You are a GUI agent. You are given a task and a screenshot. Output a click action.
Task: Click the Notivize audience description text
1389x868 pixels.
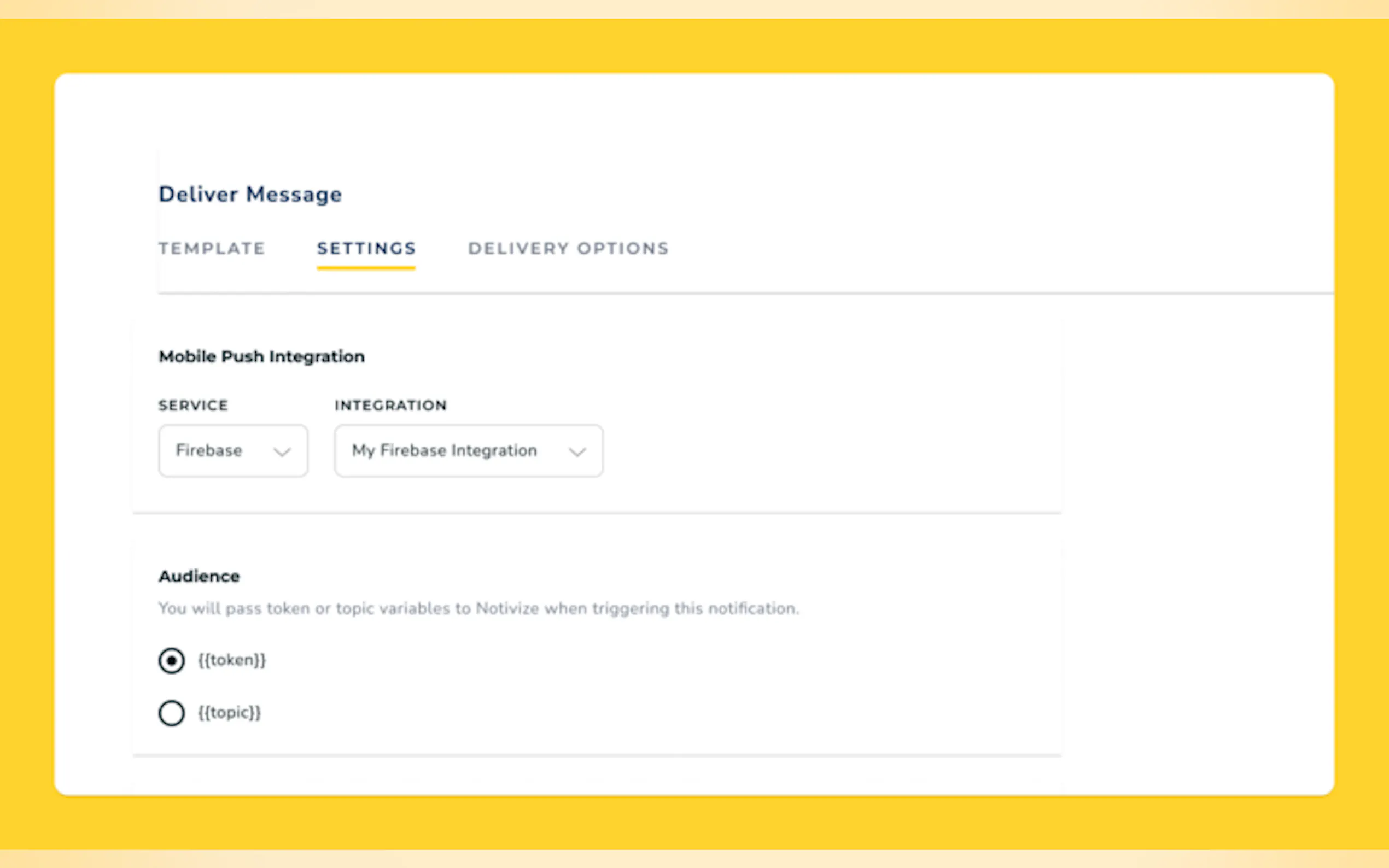pyautogui.click(x=478, y=608)
